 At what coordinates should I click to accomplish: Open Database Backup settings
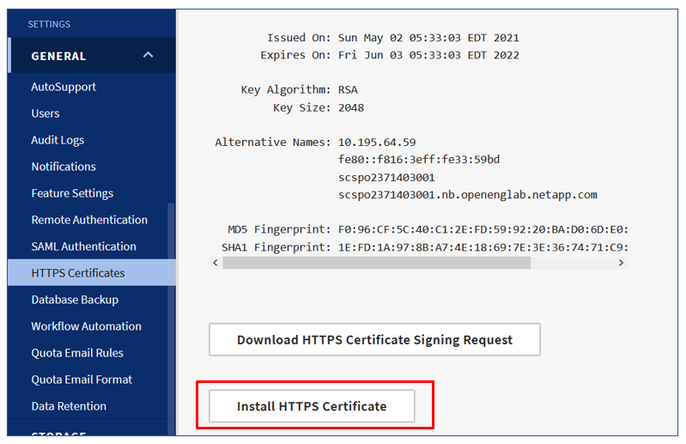click(x=75, y=300)
